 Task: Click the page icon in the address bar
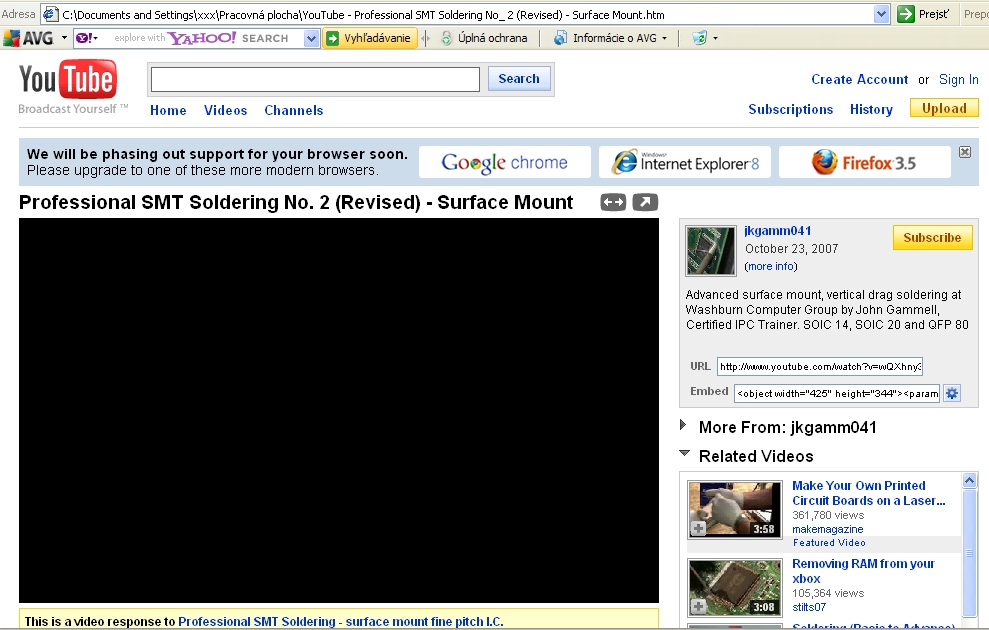[x=50, y=14]
